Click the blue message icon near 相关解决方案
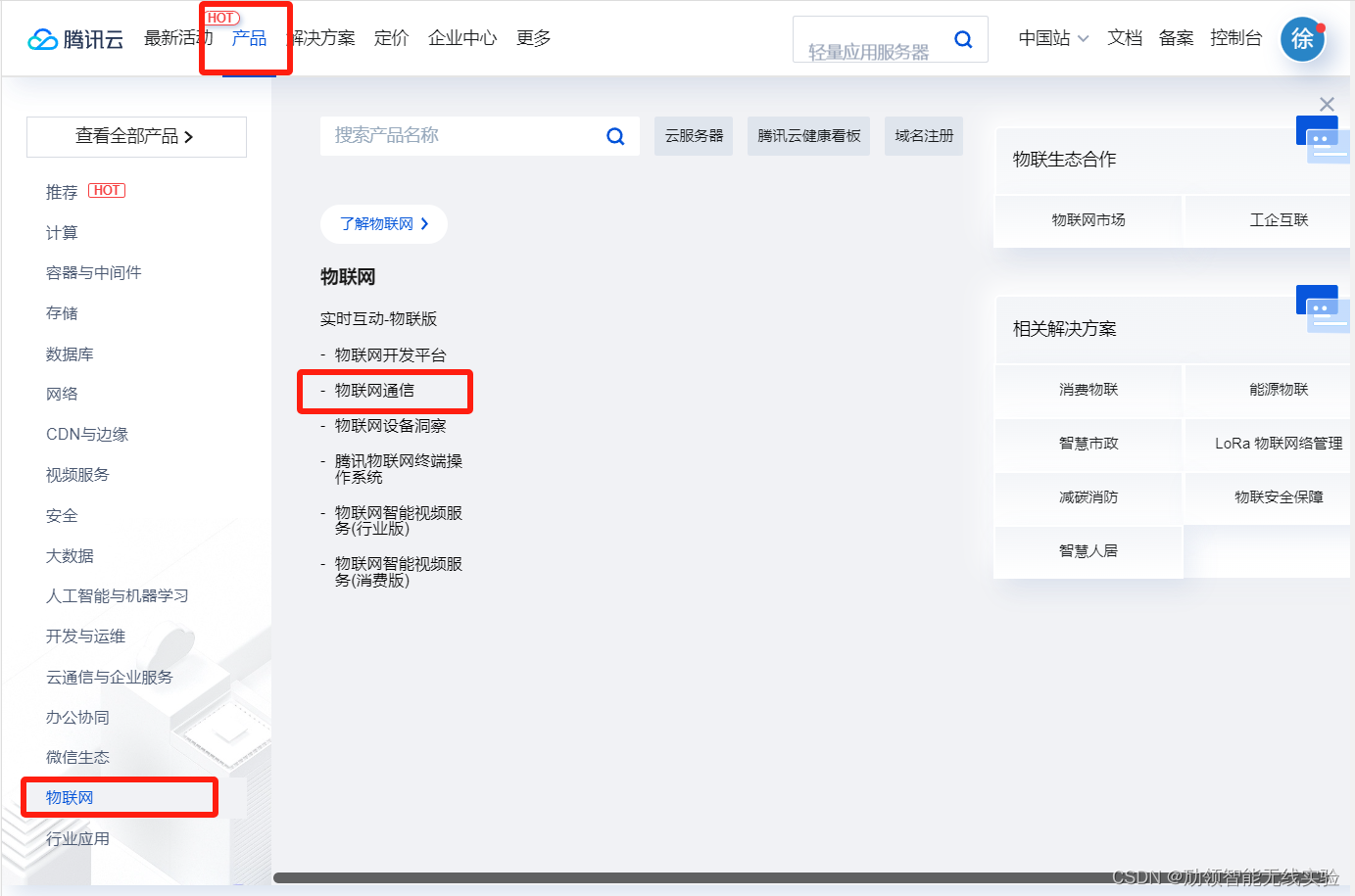 click(1317, 299)
